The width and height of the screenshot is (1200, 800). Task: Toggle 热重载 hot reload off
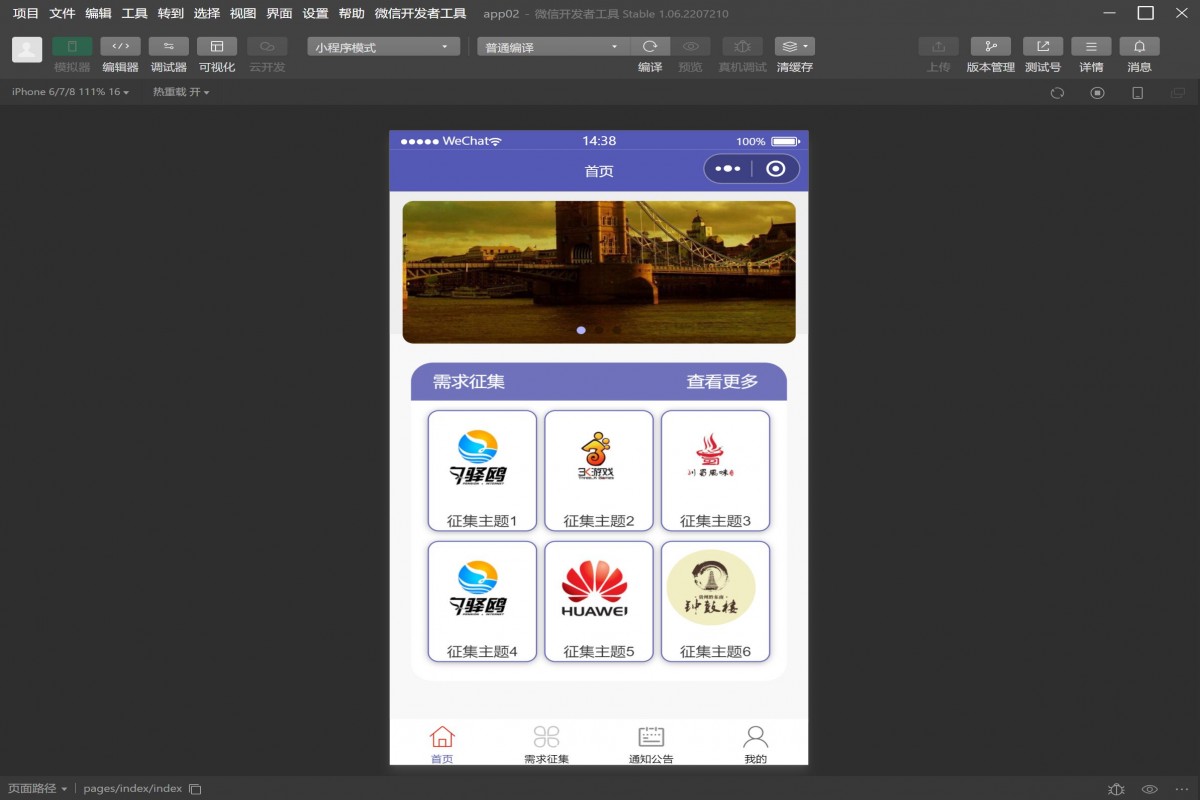pyautogui.click(x=180, y=92)
